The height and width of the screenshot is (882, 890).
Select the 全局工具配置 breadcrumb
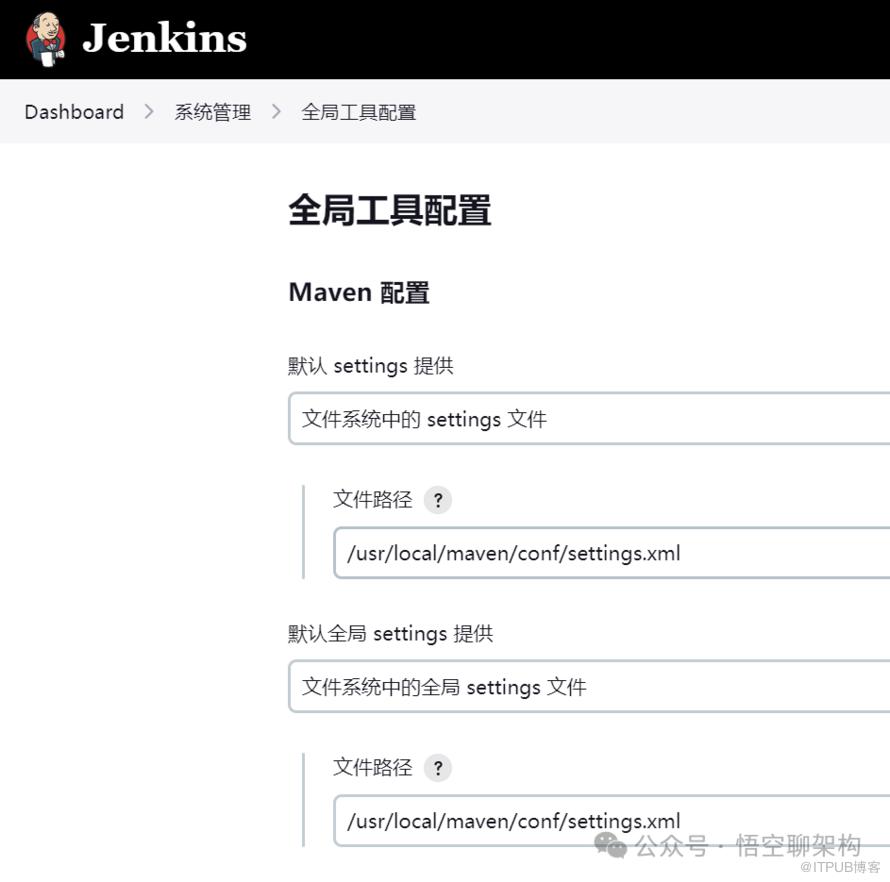[359, 112]
